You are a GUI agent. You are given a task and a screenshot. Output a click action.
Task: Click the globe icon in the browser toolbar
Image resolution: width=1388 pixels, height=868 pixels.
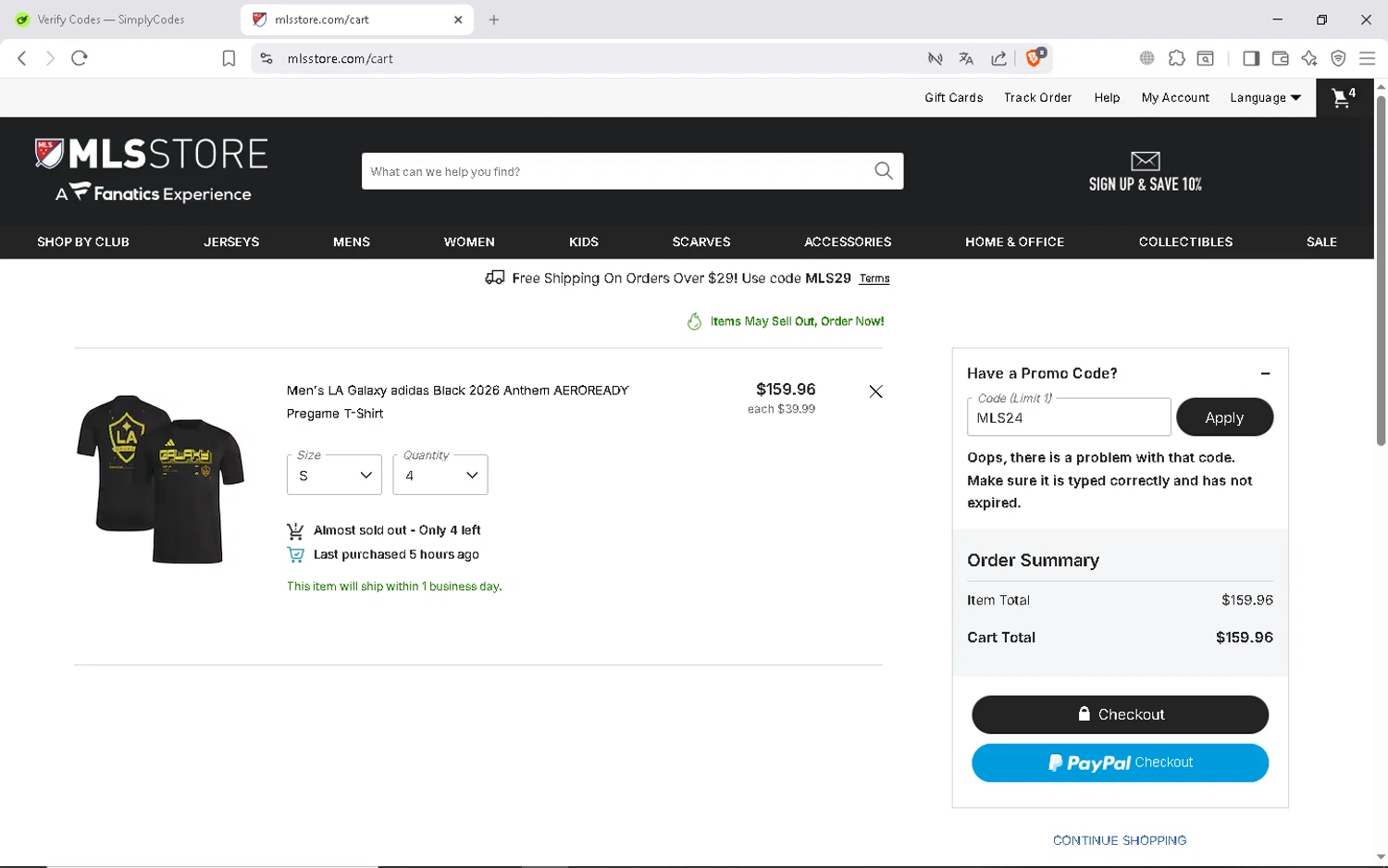pyautogui.click(x=1146, y=58)
